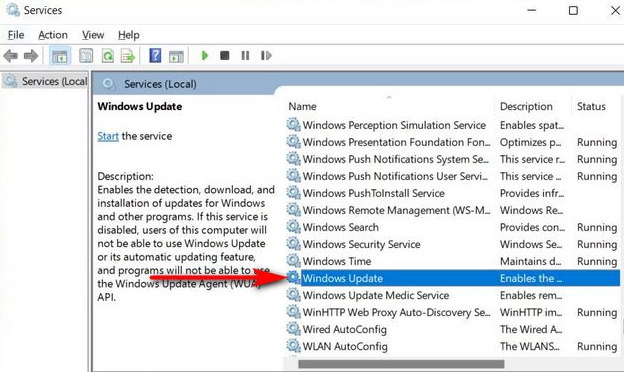Open the Help question-mark icon
This screenshot has width=624, height=372.
pos(155,56)
